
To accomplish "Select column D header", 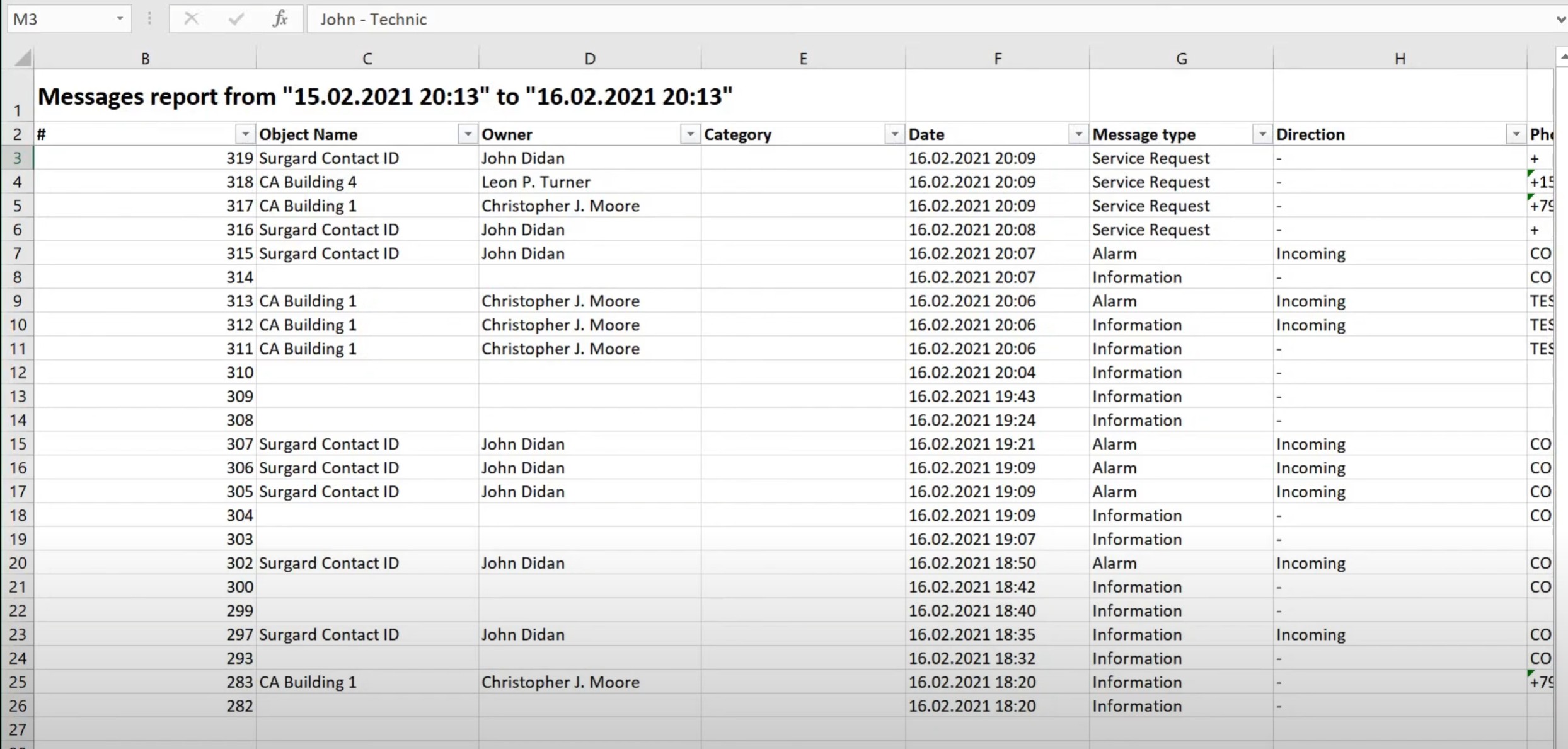I will (590, 59).
